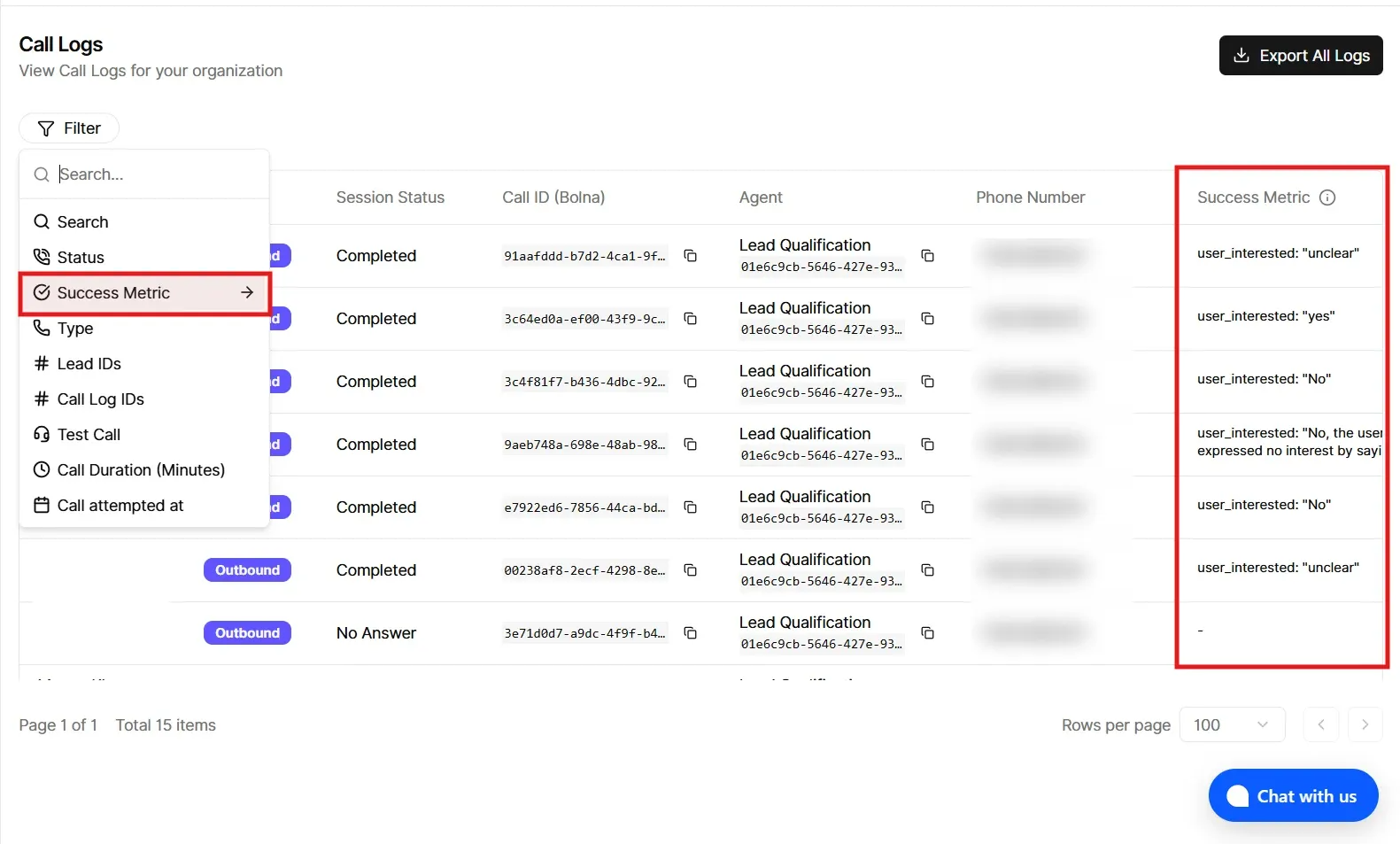Copy call ID starting with 91aafddd
Image resolution: width=1400 pixels, height=844 pixels.
point(690,256)
